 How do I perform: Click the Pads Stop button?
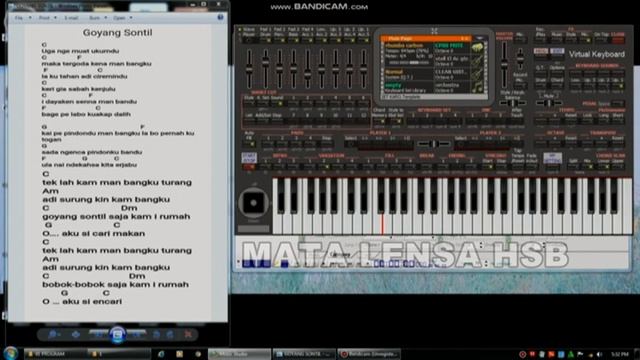326,144
